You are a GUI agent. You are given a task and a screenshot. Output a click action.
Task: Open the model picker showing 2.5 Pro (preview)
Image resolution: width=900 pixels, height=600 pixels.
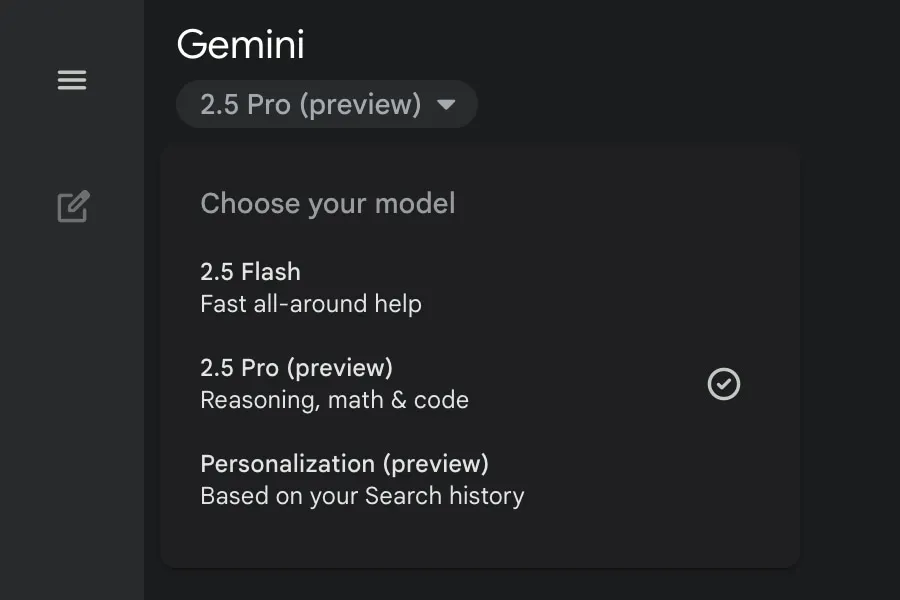[x=326, y=103]
